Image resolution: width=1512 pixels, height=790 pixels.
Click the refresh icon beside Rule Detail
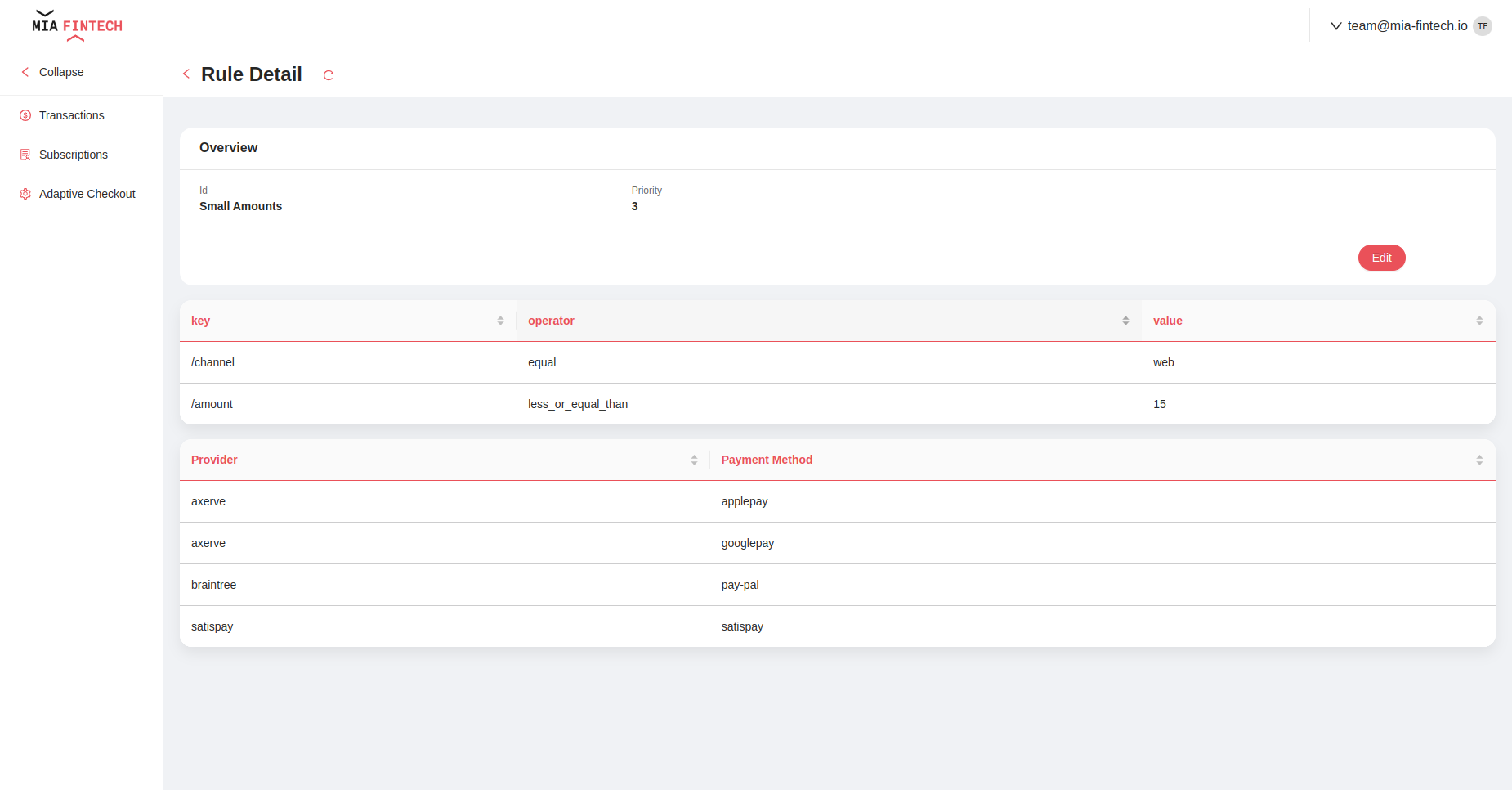[329, 74]
